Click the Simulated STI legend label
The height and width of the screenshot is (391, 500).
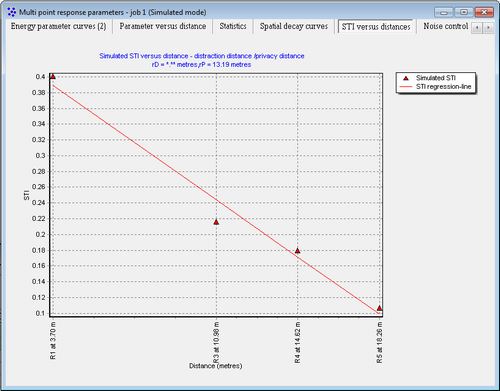pyautogui.click(x=436, y=78)
